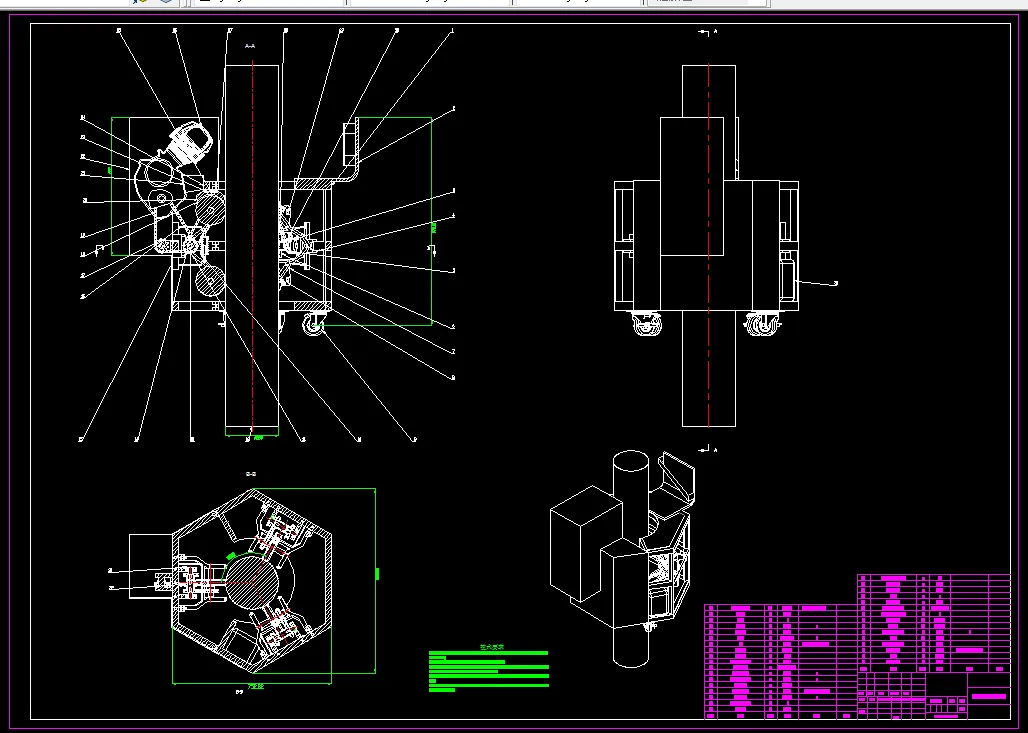Click the motor component in the A-A section view

pyautogui.click(x=191, y=142)
